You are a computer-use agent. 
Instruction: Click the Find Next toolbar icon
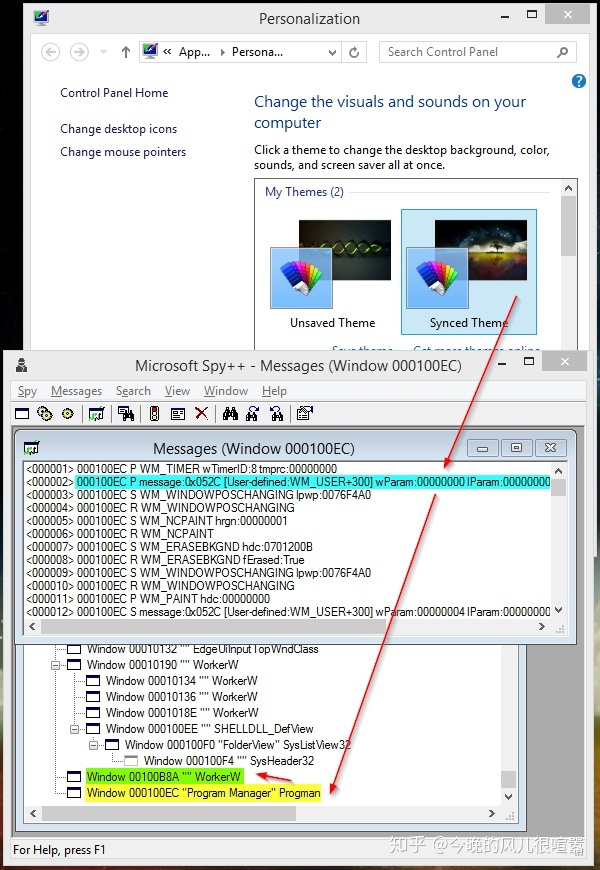tap(253, 413)
